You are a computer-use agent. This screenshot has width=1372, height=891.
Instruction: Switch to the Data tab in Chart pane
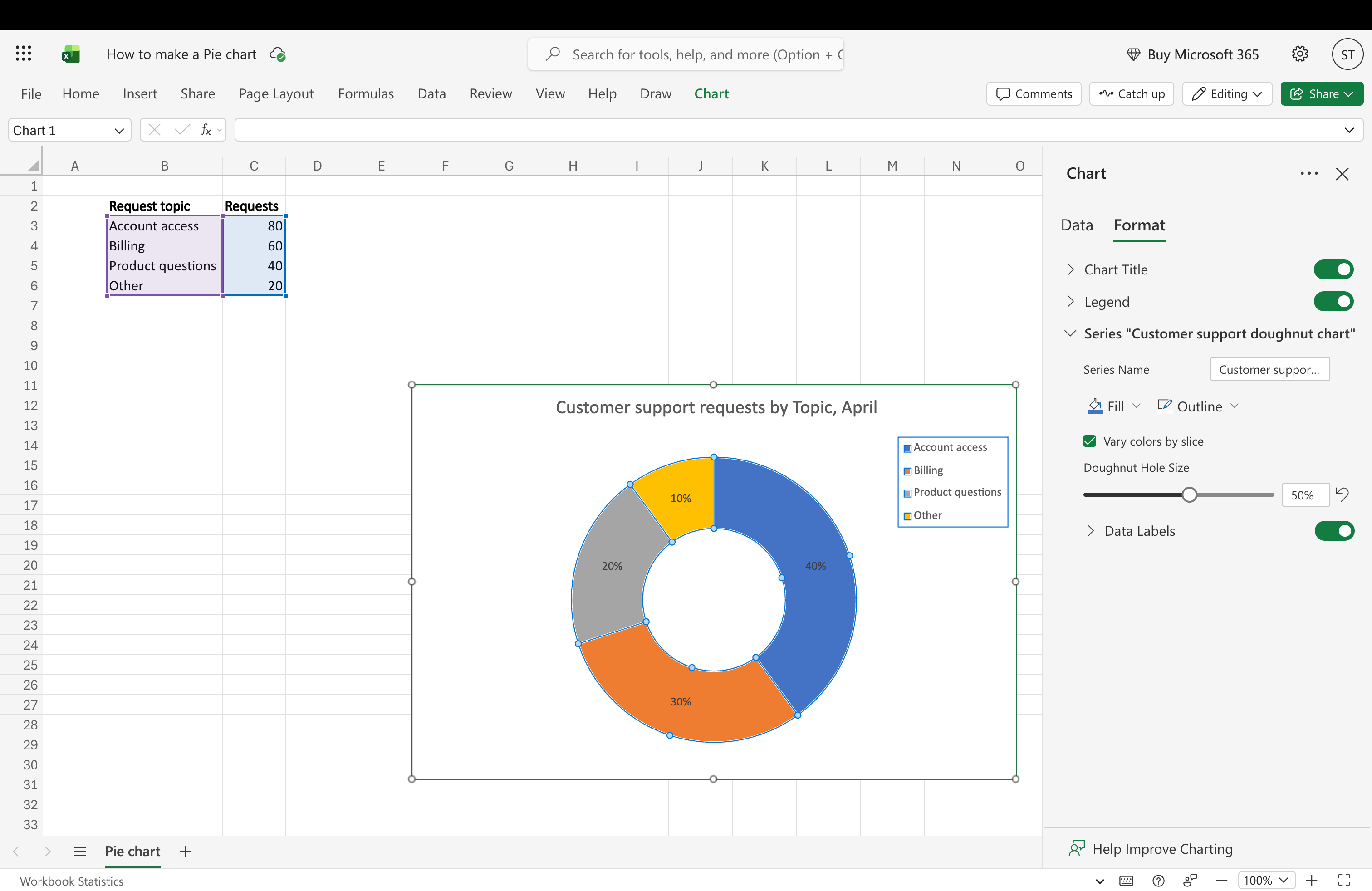tap(1077, 225)
